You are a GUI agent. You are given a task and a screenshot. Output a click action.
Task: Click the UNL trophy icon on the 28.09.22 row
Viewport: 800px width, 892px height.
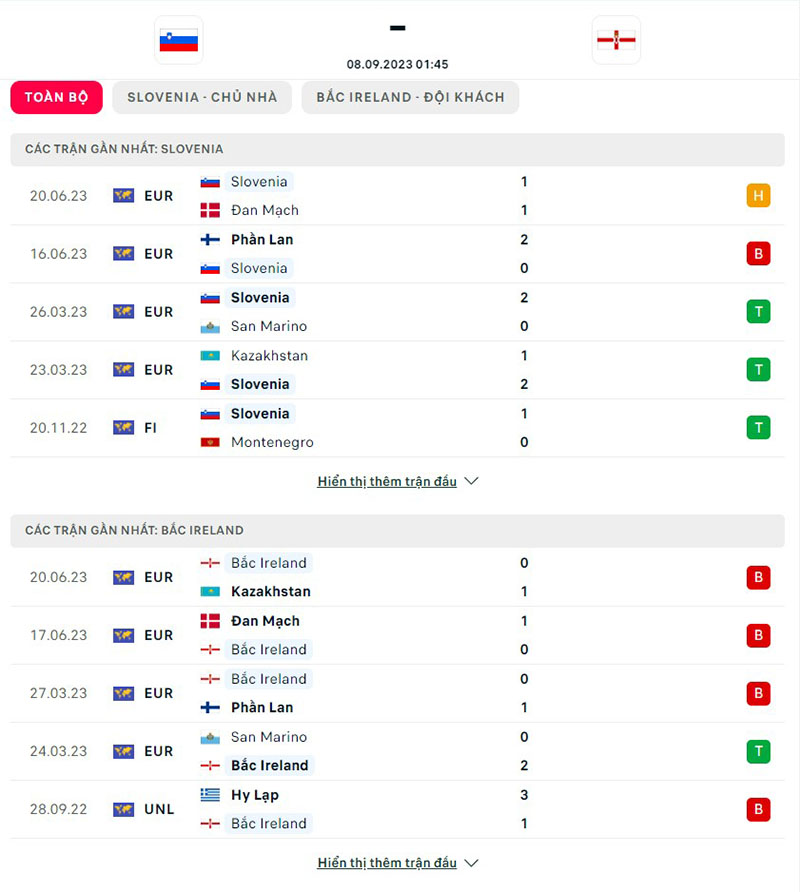click(122, 809)
